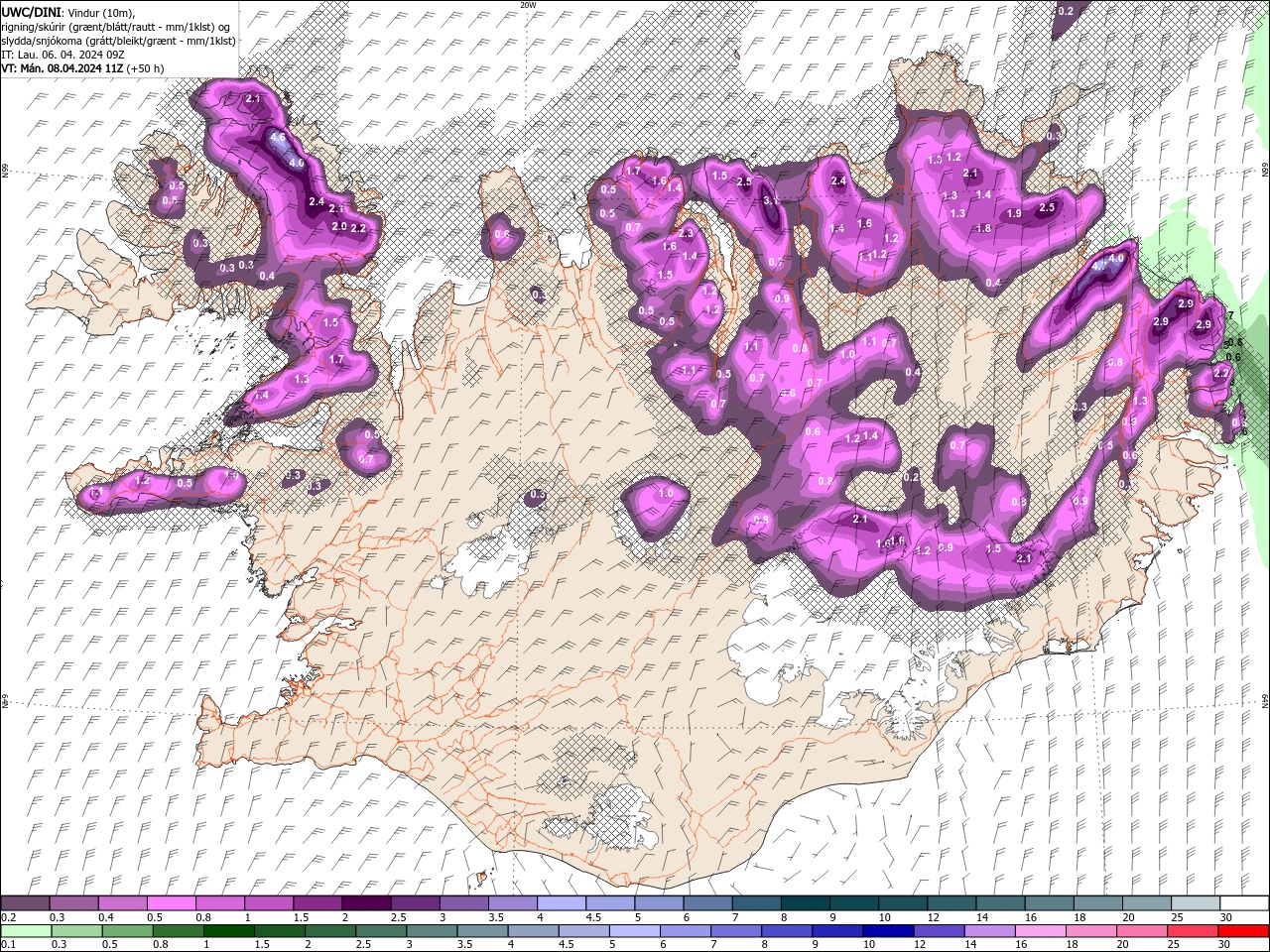
Task: Click the '20W' longitude label at top
Action: click(528, 5)
